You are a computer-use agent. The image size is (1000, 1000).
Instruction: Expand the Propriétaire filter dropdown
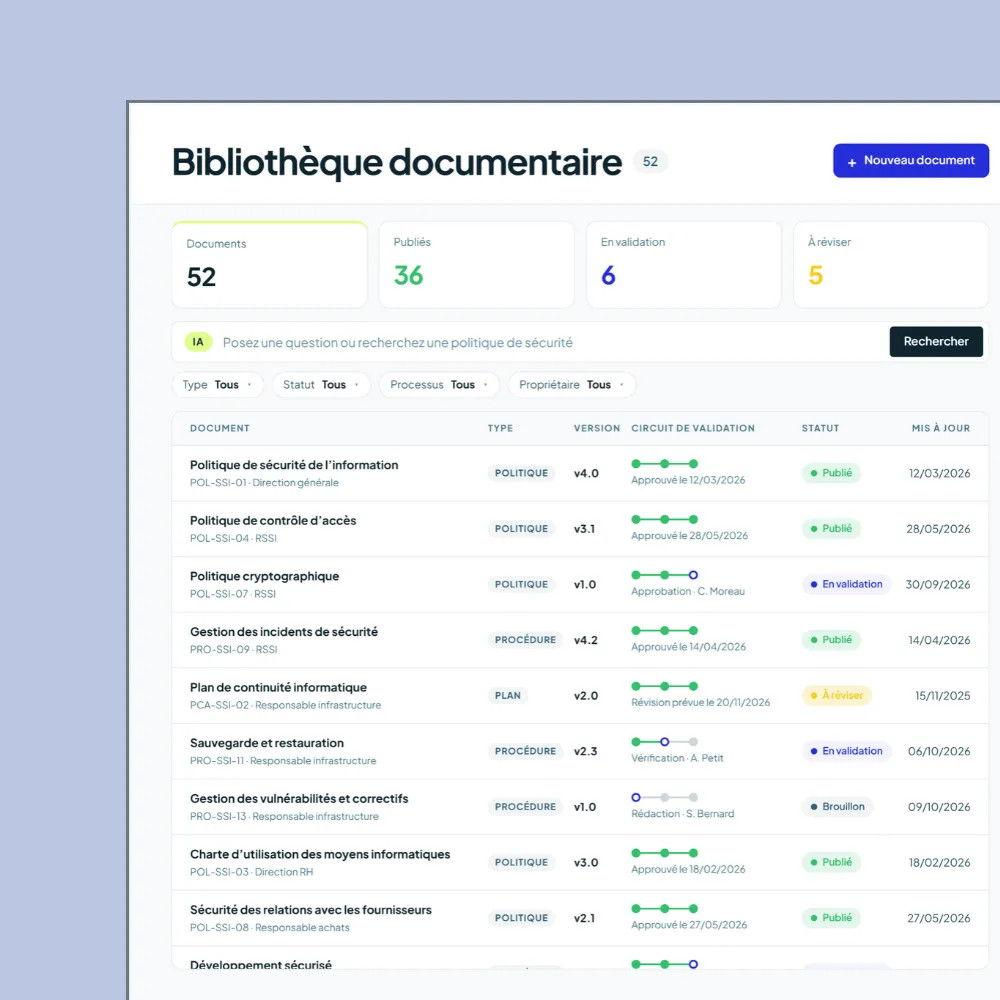tap(571, 385)
